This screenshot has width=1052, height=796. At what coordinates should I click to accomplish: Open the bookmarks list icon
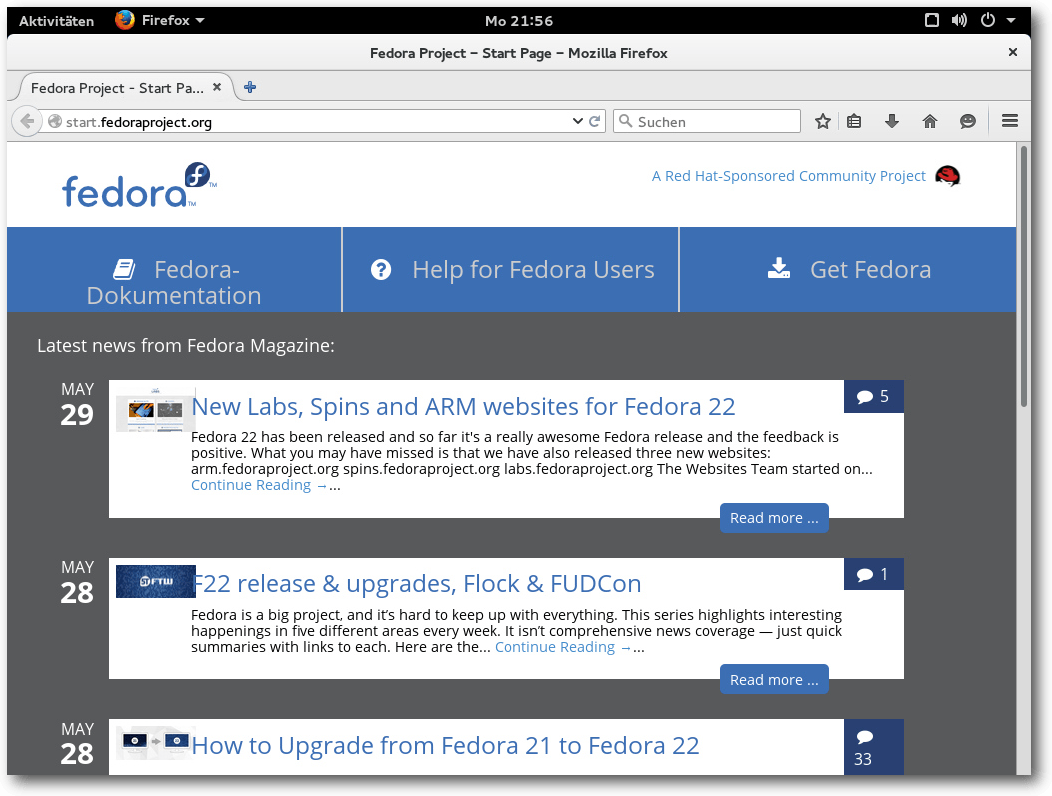[853, 121]
